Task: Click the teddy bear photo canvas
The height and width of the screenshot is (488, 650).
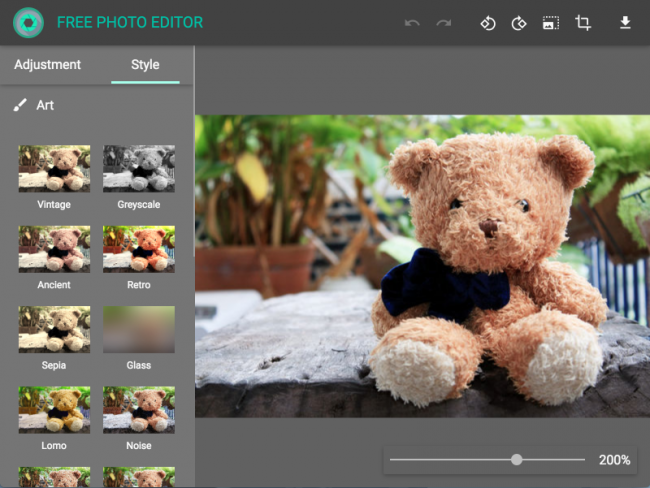Action: (422, 266)
